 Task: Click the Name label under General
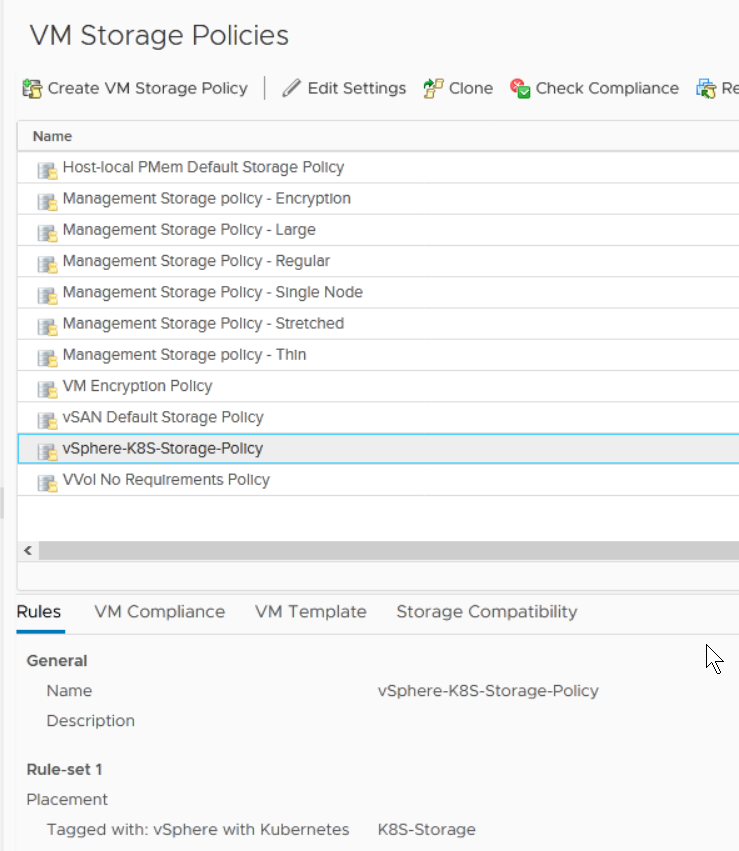69,691
